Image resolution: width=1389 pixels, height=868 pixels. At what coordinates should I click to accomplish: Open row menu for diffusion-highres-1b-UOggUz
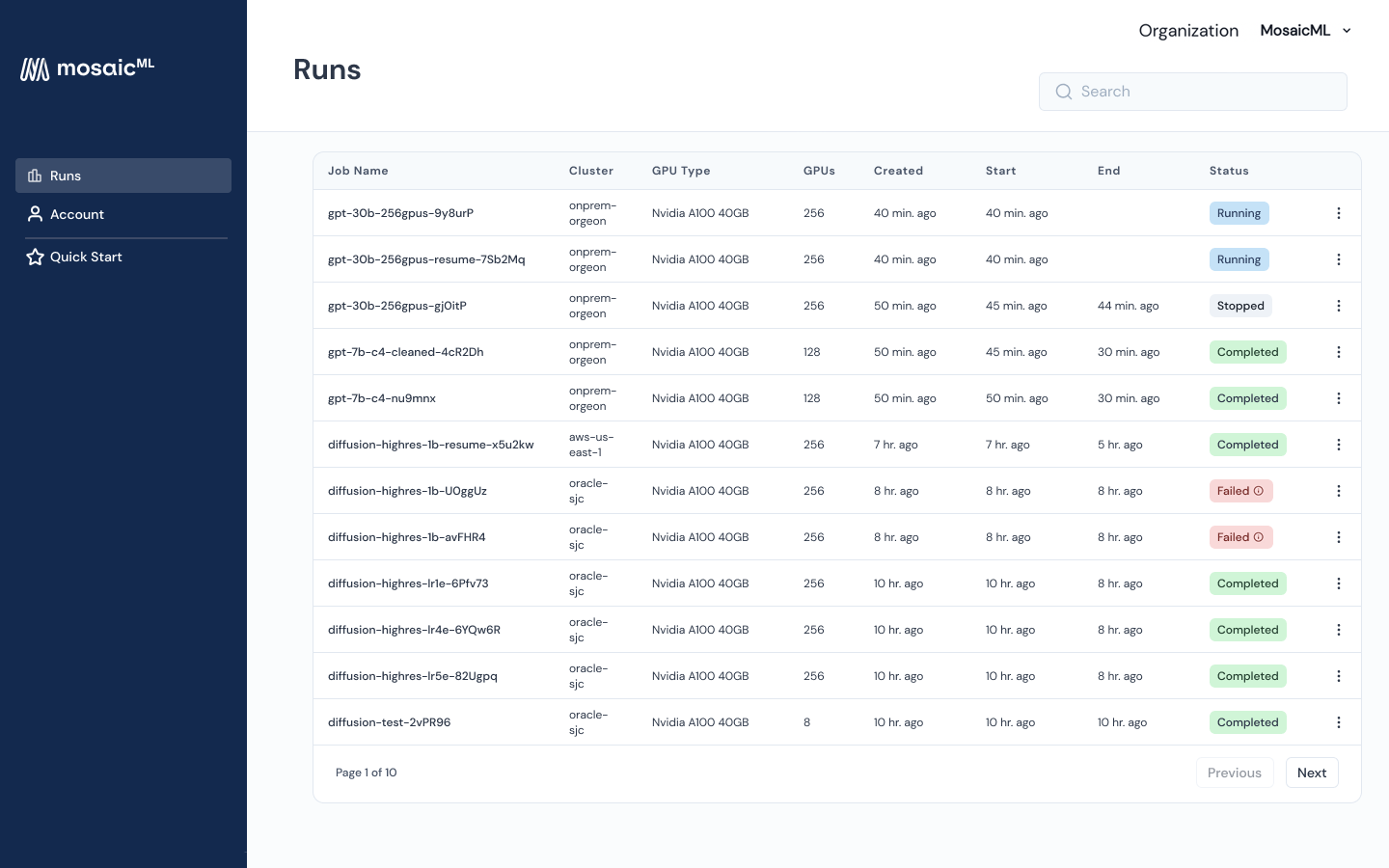(1339, 491)
